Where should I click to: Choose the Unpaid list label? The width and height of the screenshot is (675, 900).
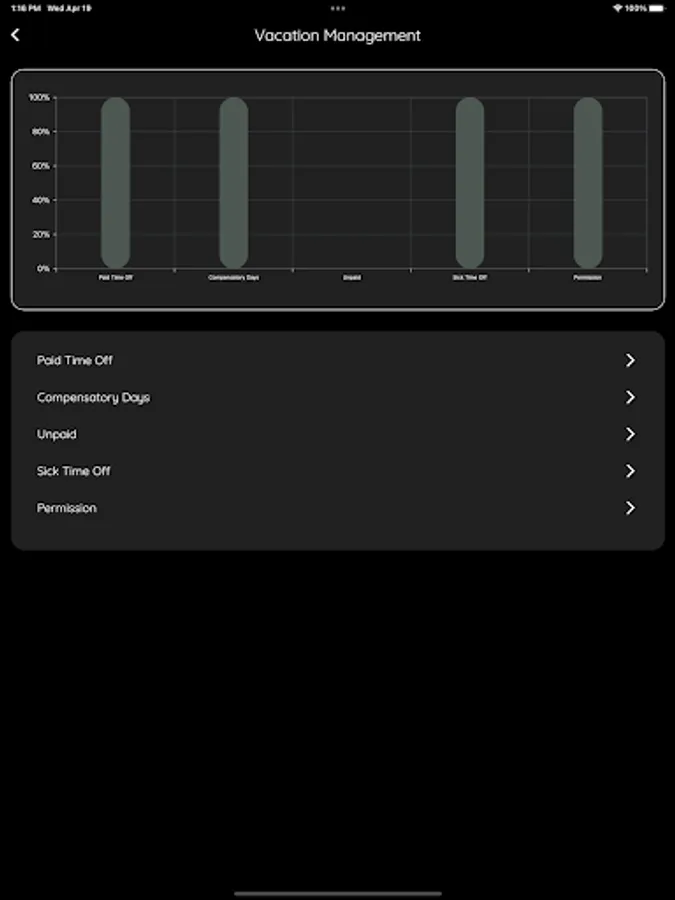pyautogui.click(x=56, y=434)
